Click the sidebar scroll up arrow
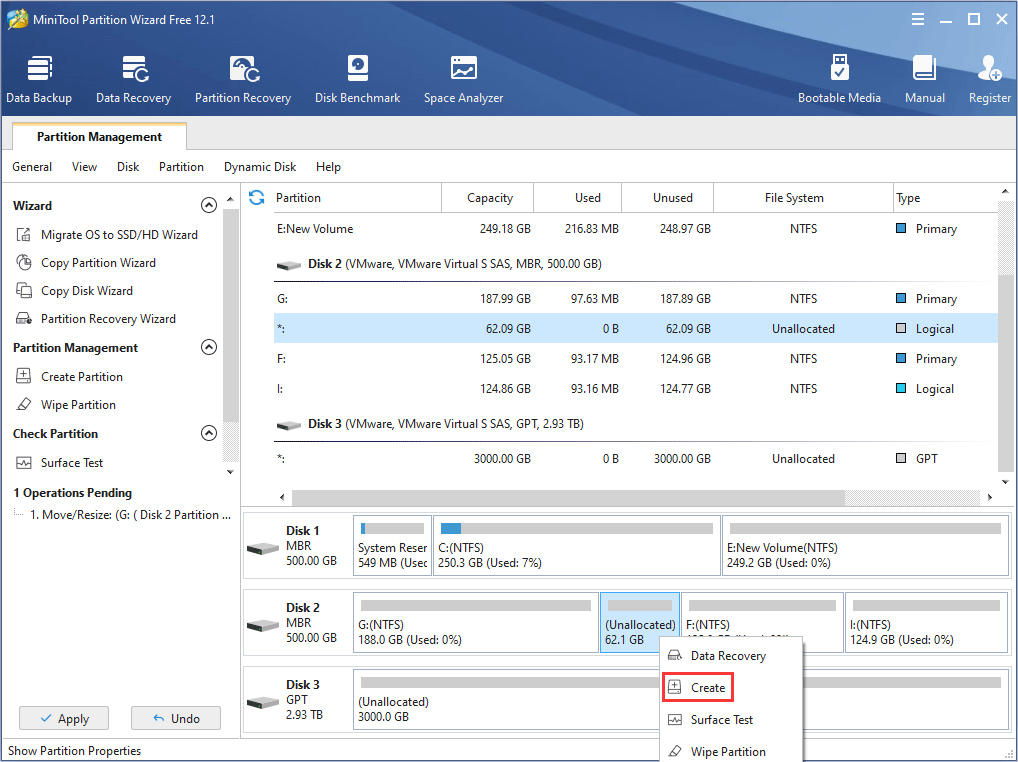This screenshot has height=762, width=1018. coord(230,199)
